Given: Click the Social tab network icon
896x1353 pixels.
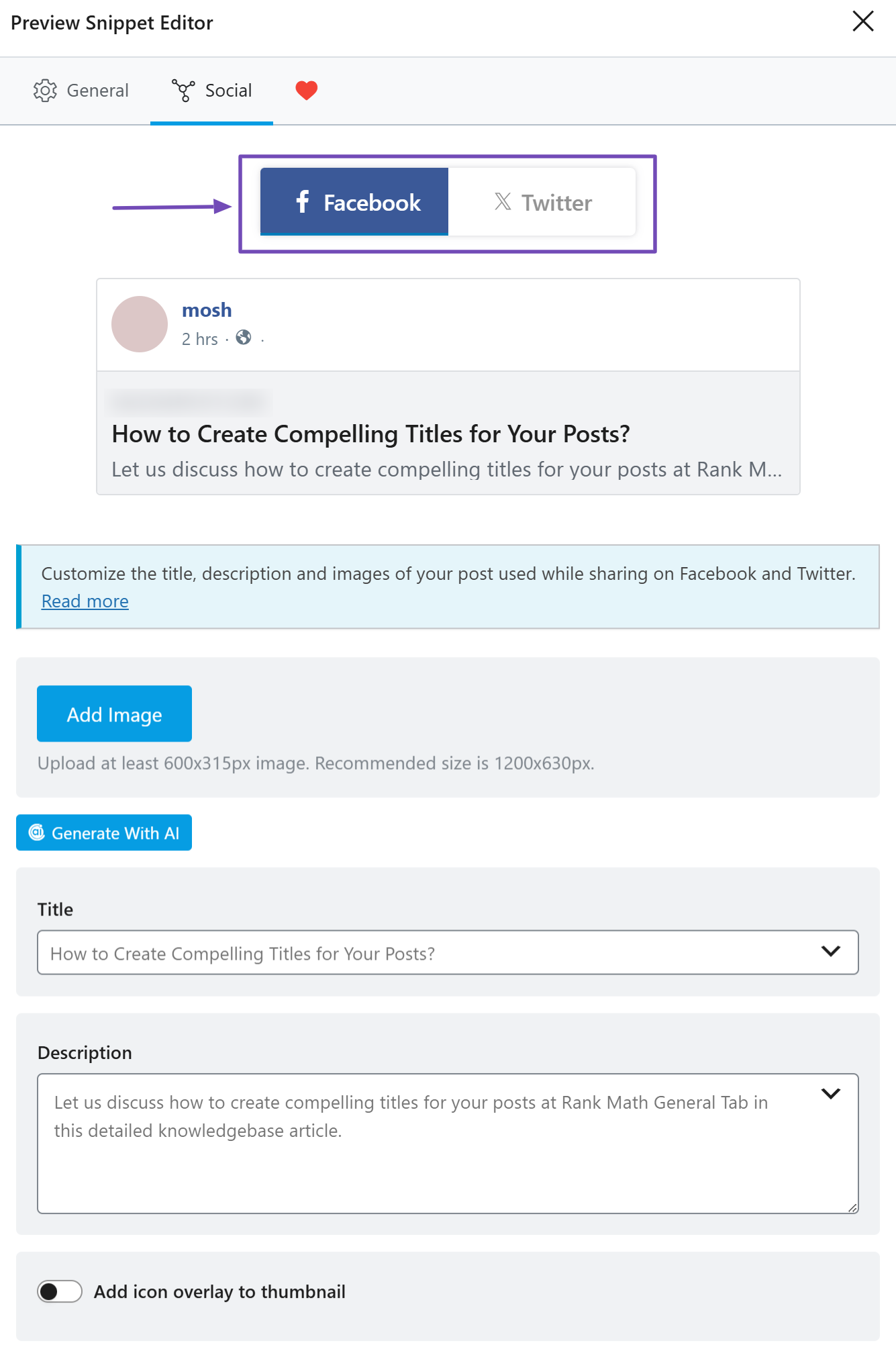Looking at the screenshot, I should coord(183,91).
